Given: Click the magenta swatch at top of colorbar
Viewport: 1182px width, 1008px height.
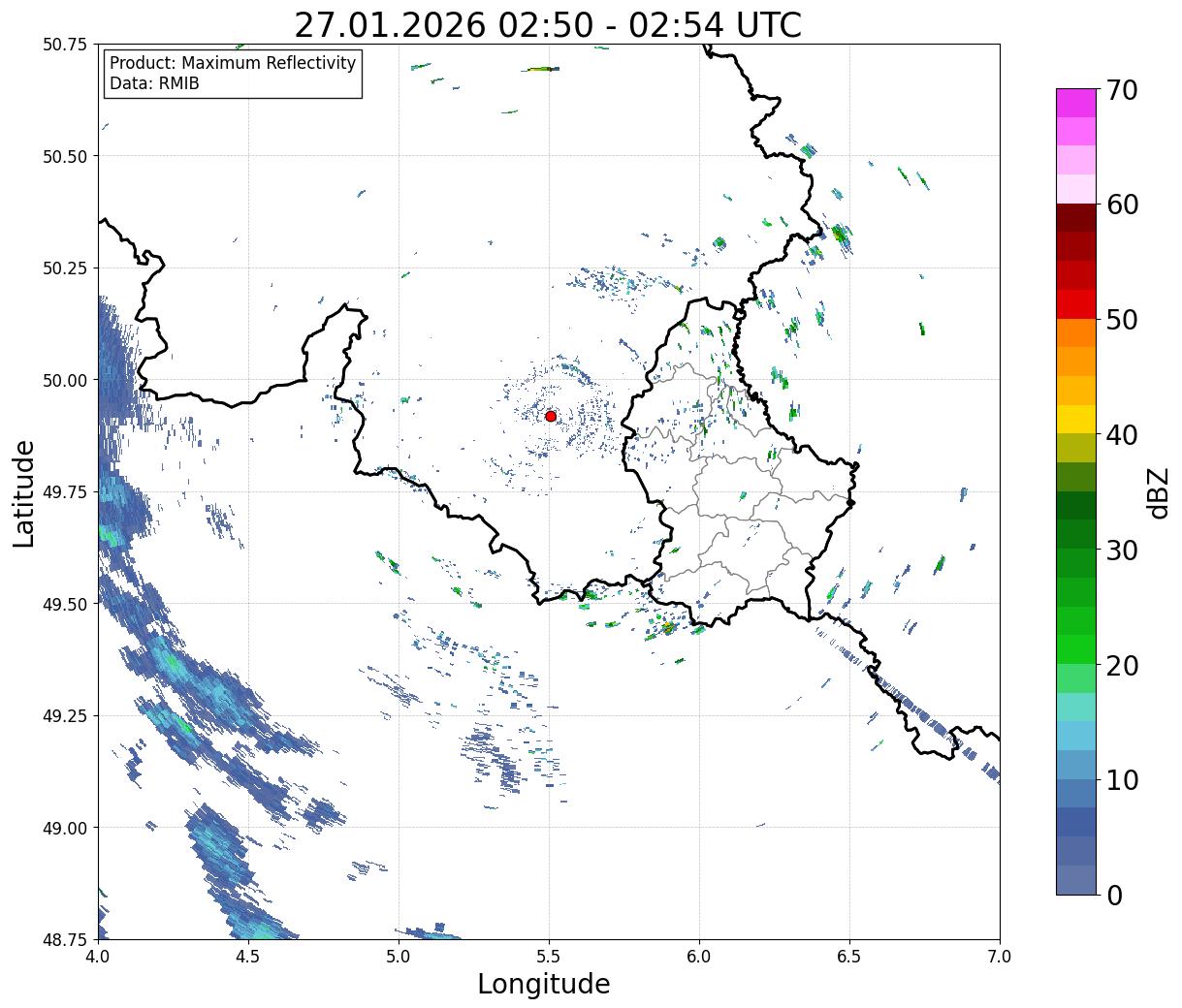Looking at the screenshot, I should pyautogui.click(x=1076, y=103).
